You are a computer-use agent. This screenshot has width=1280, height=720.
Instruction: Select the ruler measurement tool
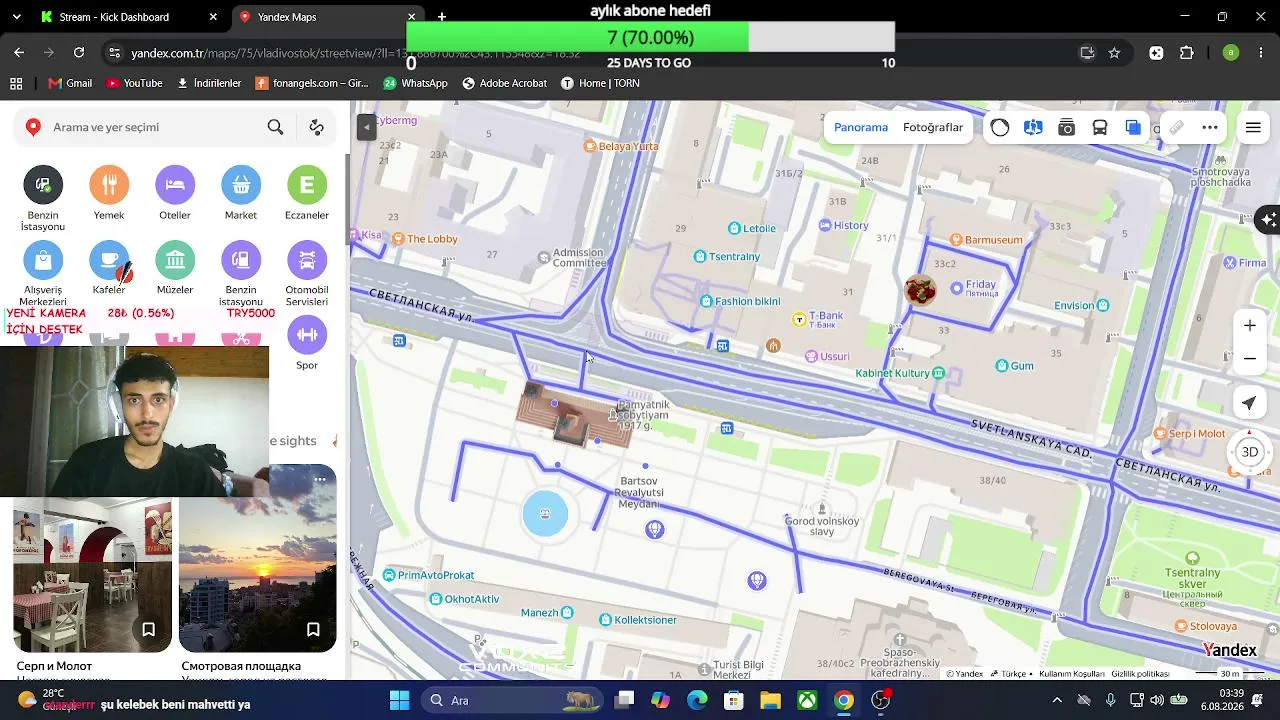tap(1177, 127)
